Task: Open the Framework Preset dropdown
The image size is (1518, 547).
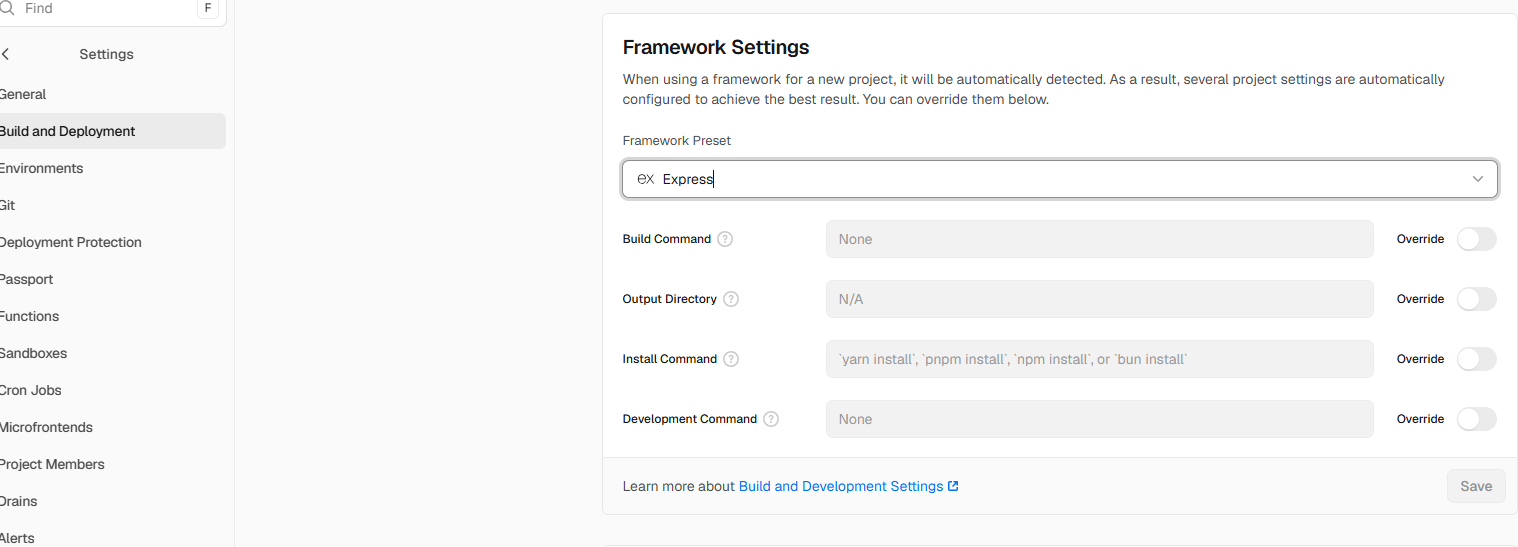Action: [x=1060, y=179]
